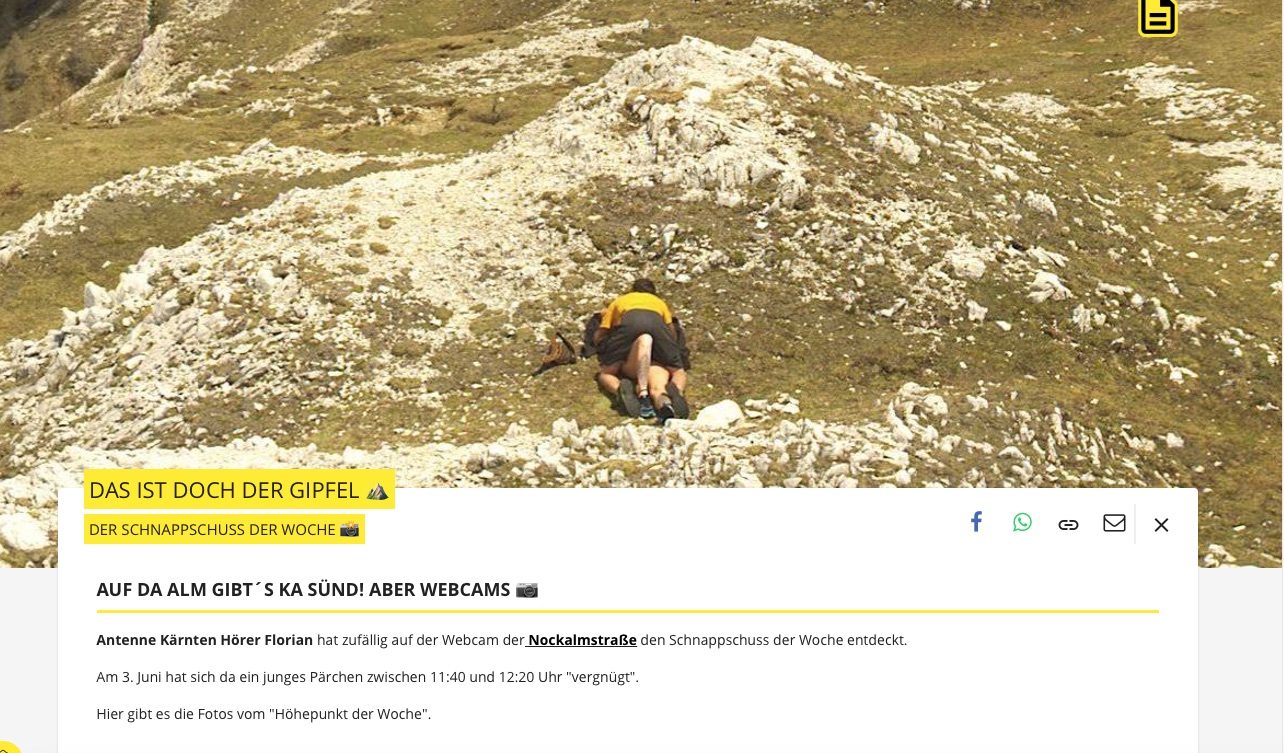The image size is (1284, 753).
Task: Share the article via WhatsApp
Action: pyautogui.click(x=1022, y=522)
